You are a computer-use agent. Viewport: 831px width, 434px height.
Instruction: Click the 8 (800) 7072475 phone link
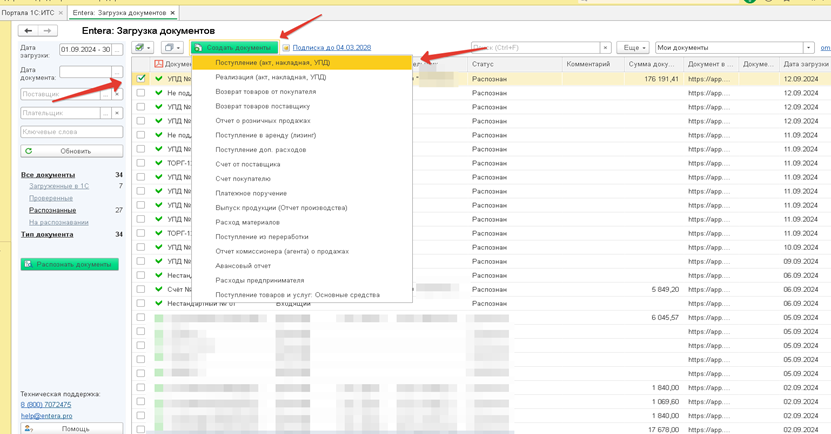coord(46,404)
